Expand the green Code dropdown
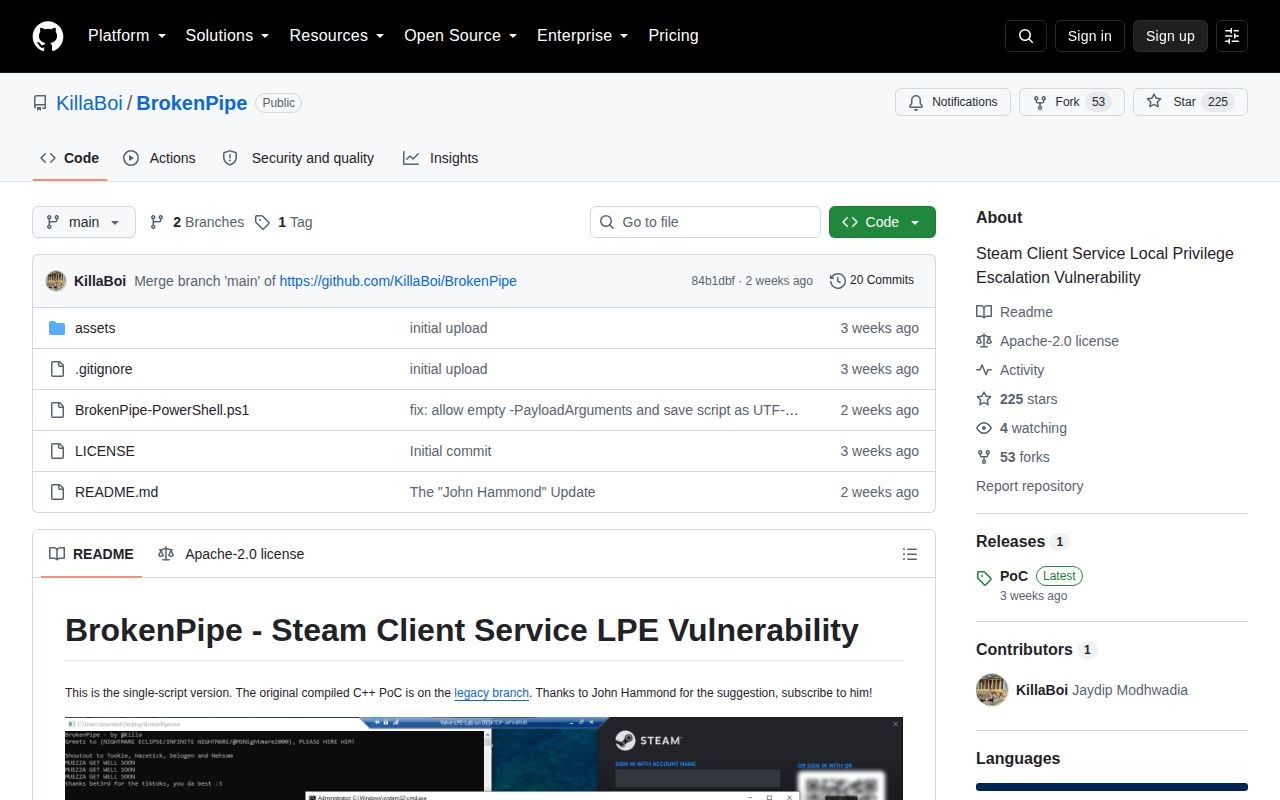The height and width of the screenshot is (800, 1280). coord(882,222)
